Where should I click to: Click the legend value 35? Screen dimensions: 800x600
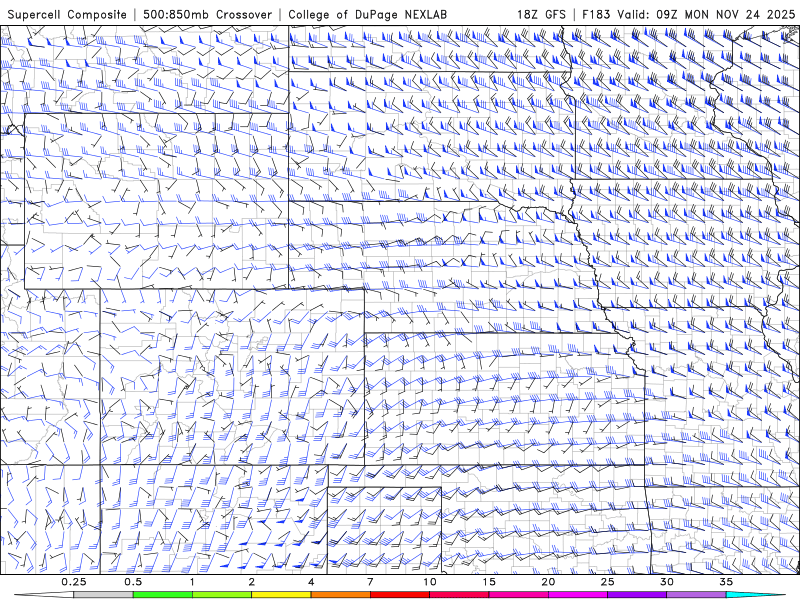[x=726, y=582]
